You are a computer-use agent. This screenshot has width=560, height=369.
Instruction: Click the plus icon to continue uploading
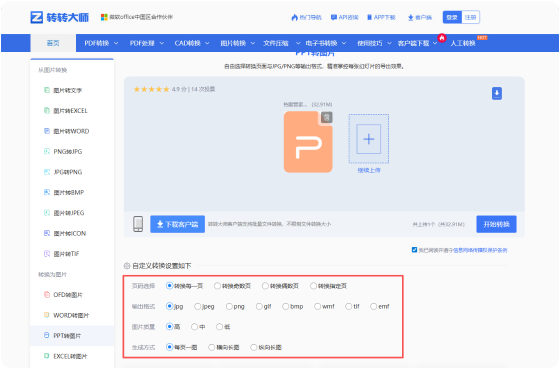(x=369, y=139)
